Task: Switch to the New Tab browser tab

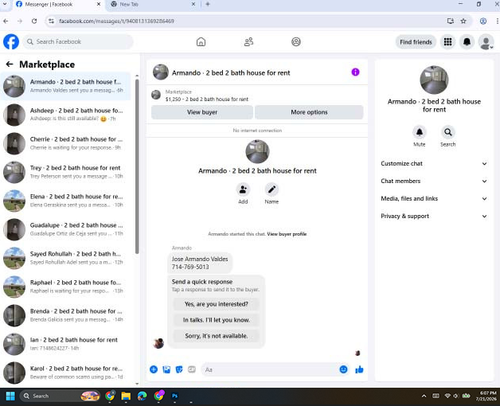Action: [153, 5]
